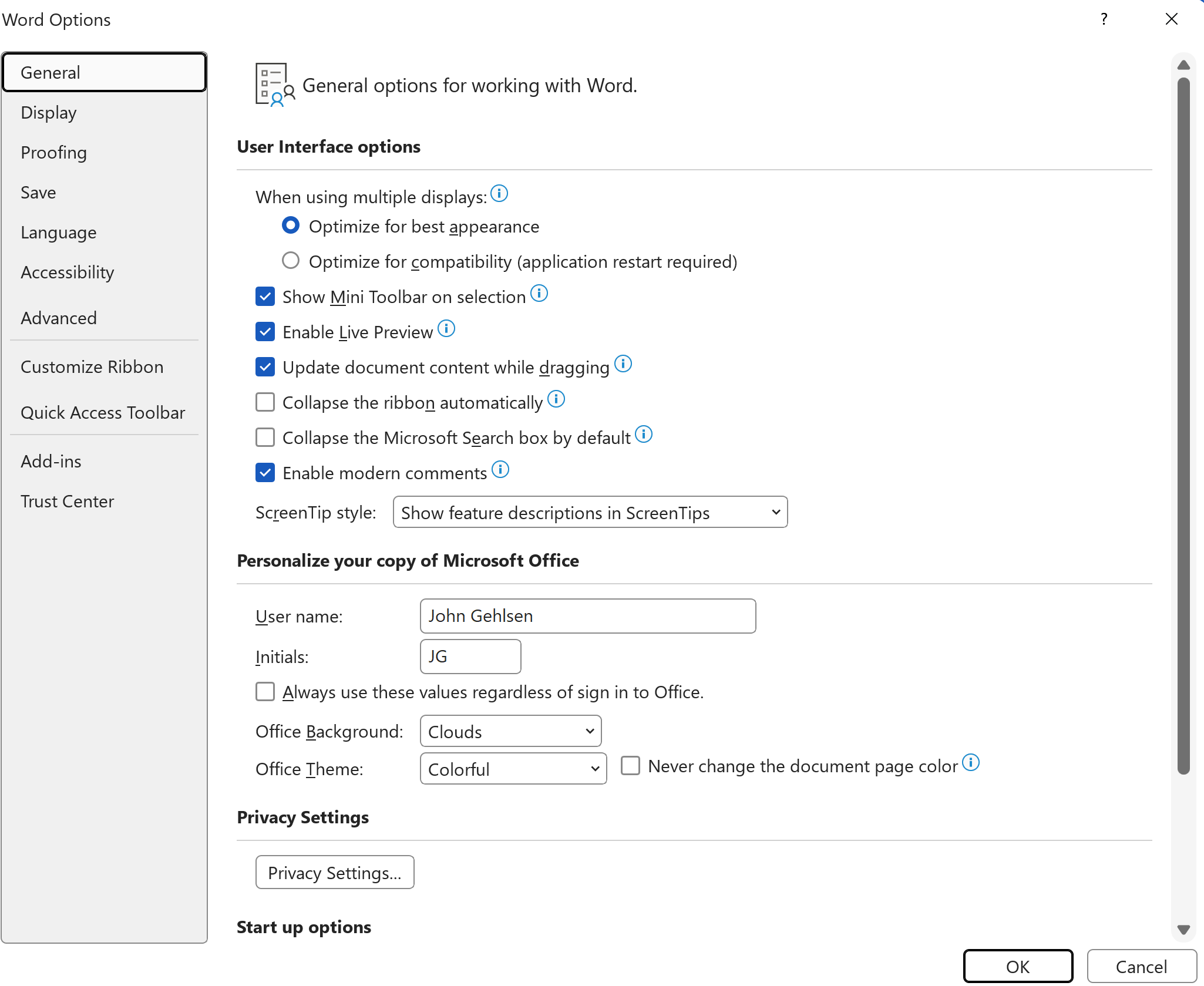Click info icon for collapse ribbon automatically
The width and height of the screenshot is (1204, 986).
556,399
